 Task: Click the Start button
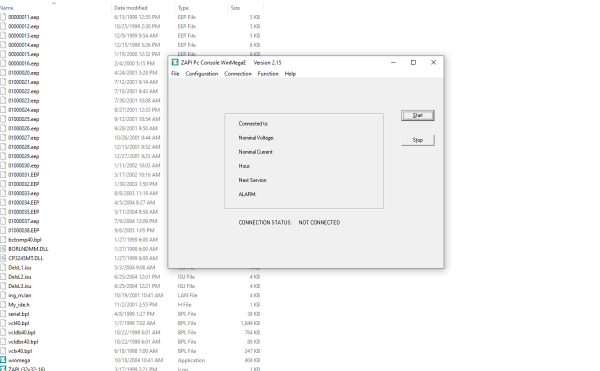click(x=417, y=116)
